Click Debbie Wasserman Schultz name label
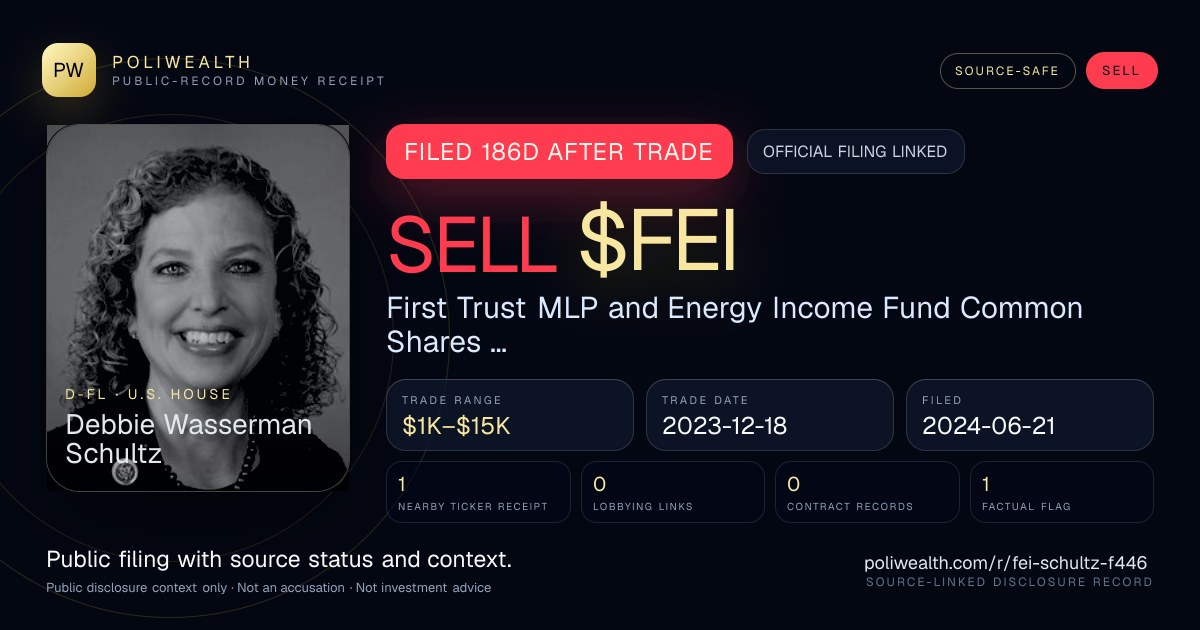The width and height of the screenshot is (1200, 630). click(189, 439)
